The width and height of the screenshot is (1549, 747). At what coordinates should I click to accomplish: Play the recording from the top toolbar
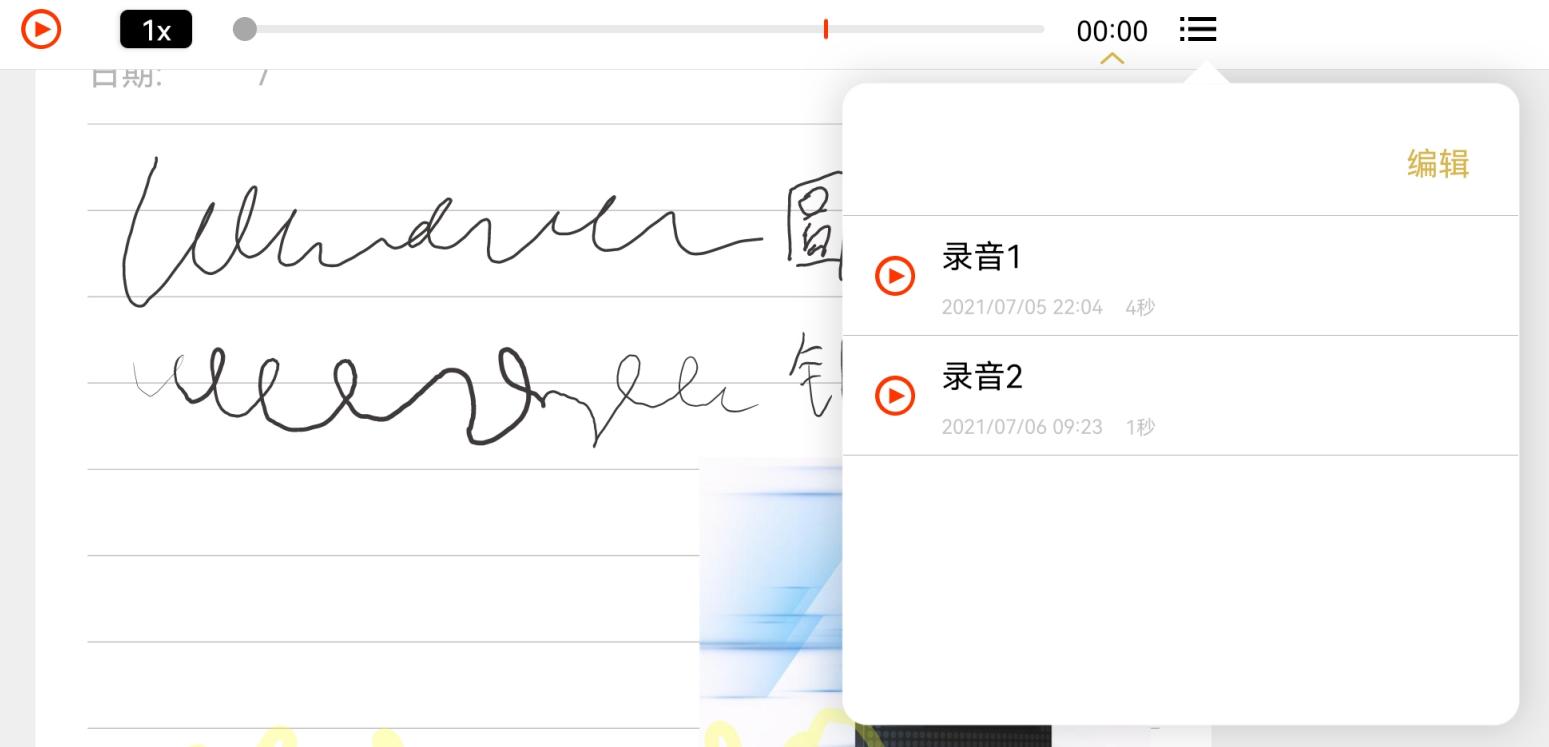click(x=41, y=29)
